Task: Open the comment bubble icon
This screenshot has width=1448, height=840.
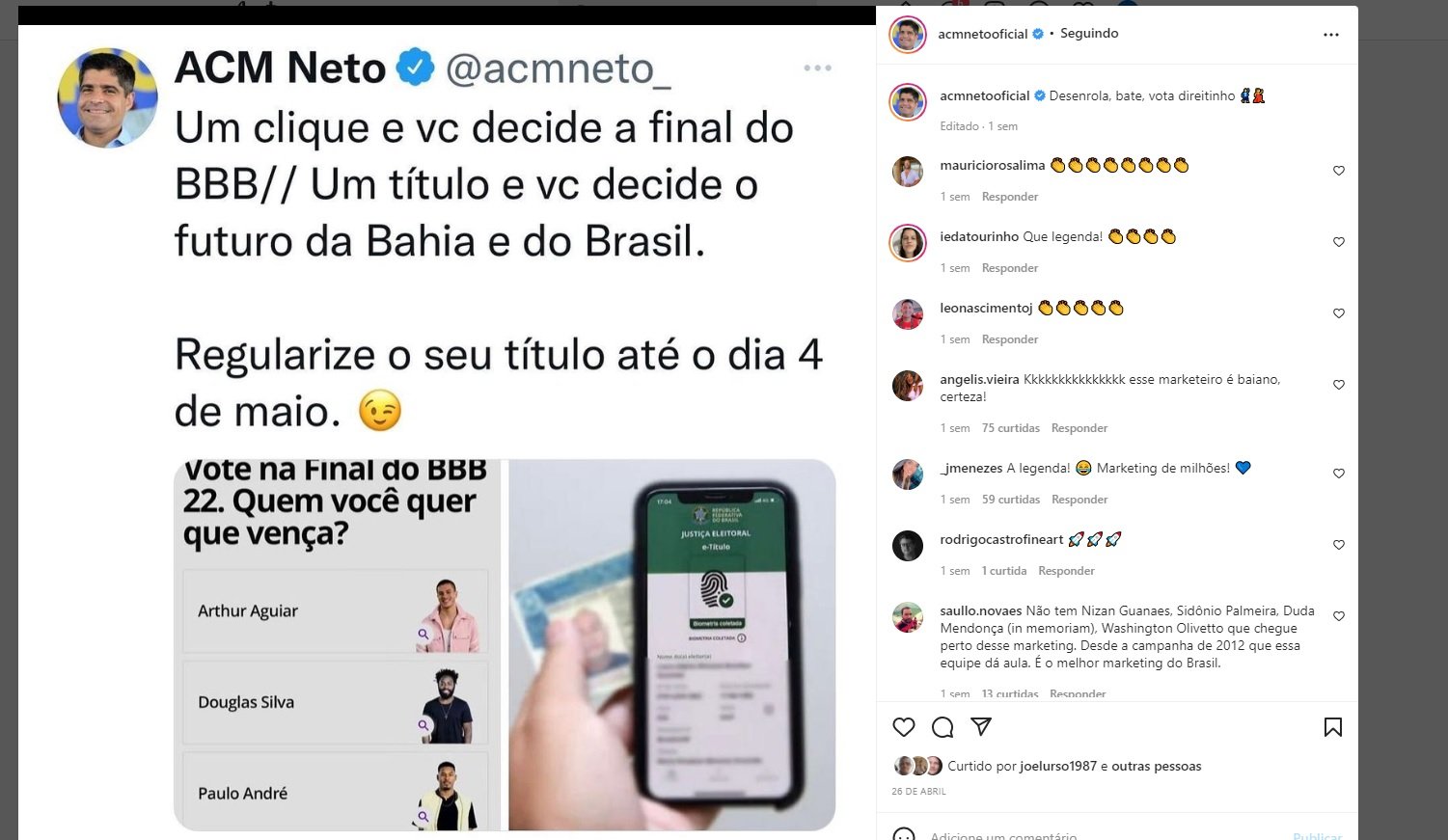Action: [x=943, y=727]
